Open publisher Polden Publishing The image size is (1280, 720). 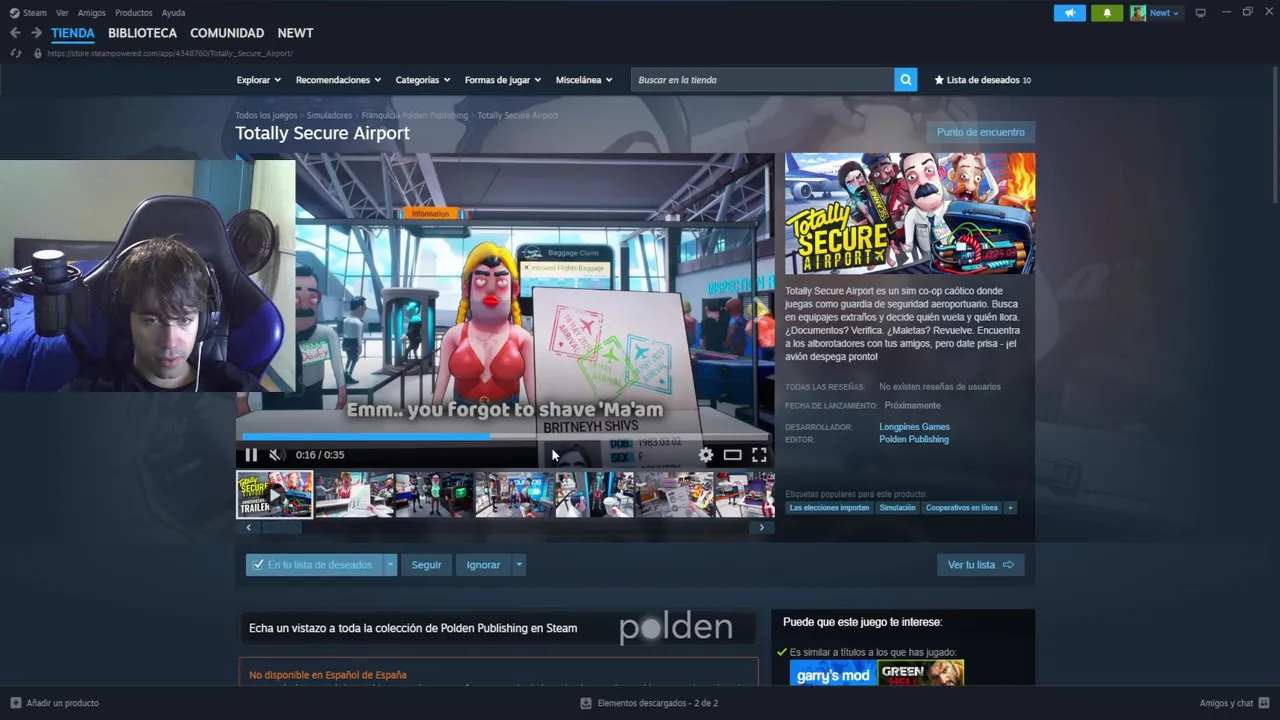(914, 440)
